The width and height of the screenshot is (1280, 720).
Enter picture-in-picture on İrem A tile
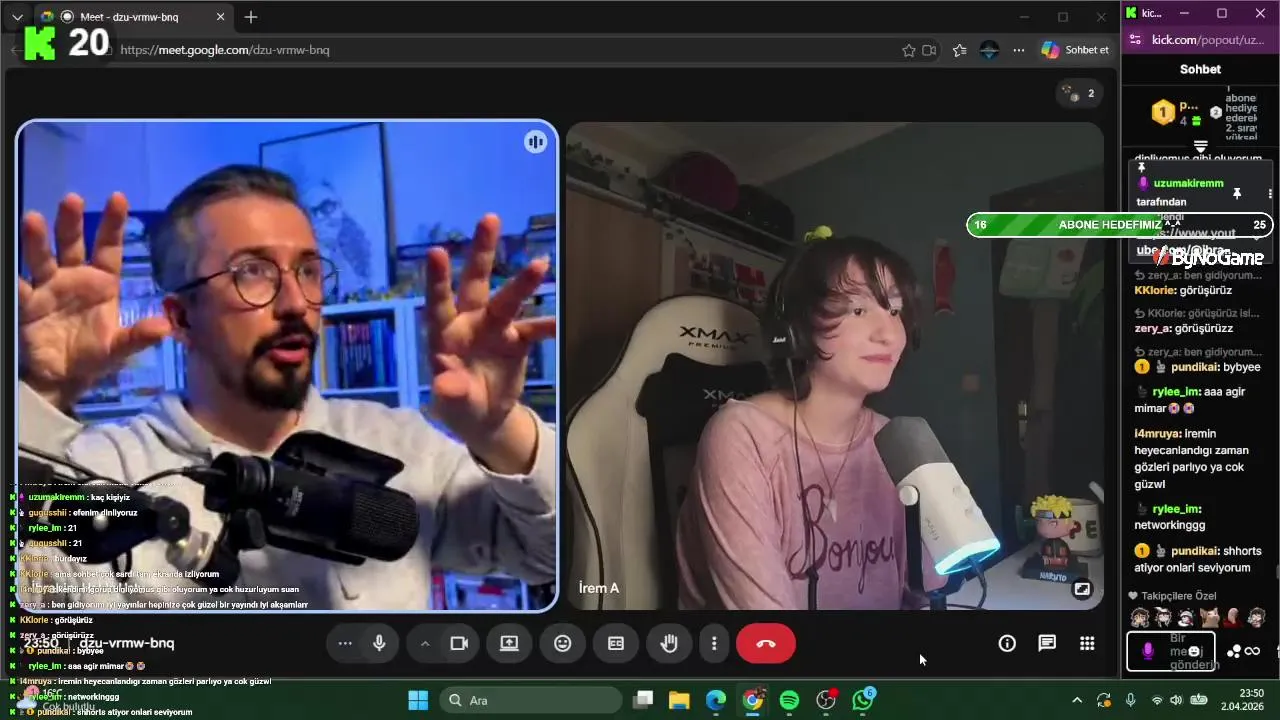1082,589
